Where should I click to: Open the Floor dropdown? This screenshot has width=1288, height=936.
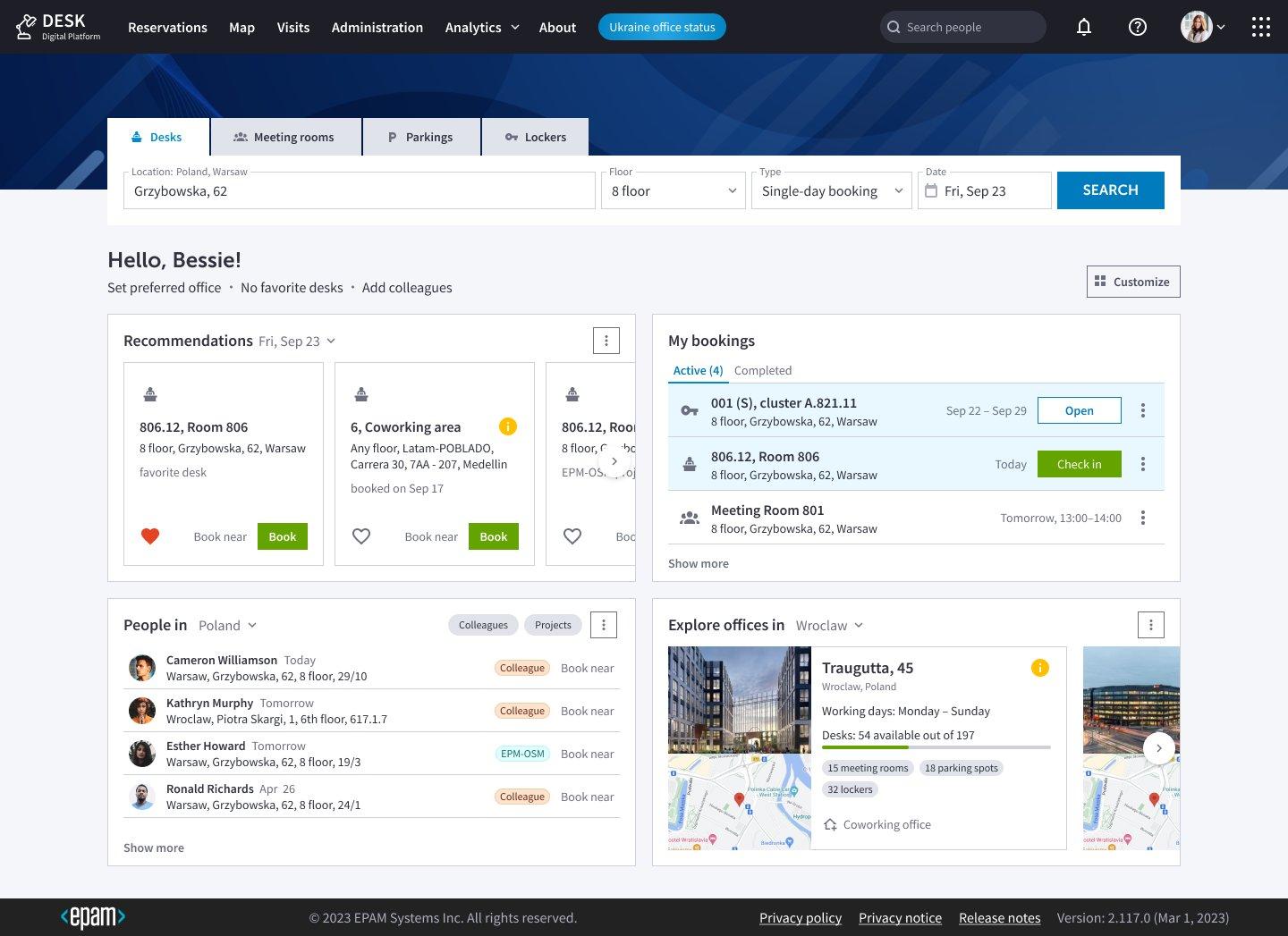tap(674, 190)
